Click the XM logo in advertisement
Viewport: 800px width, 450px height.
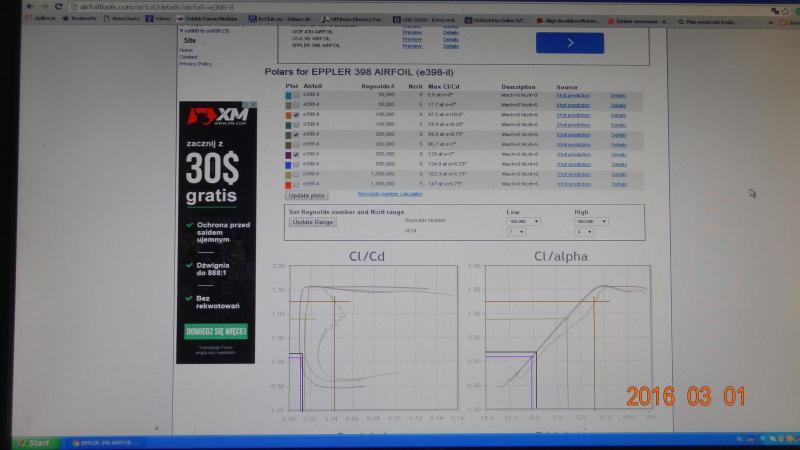(217, 117)
